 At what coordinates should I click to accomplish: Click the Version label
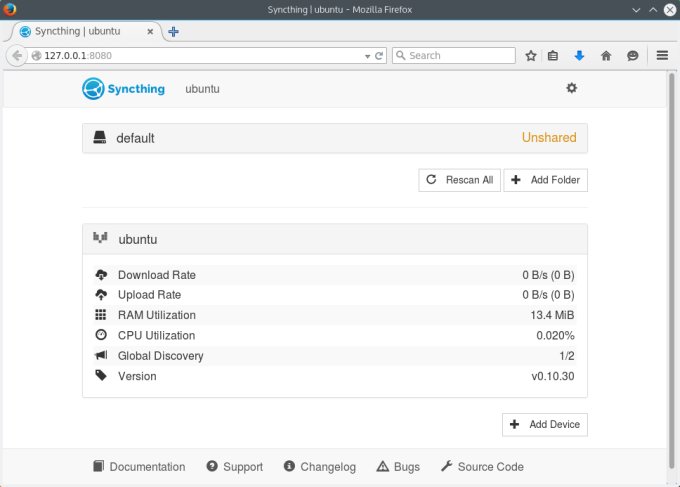(137, 376)
